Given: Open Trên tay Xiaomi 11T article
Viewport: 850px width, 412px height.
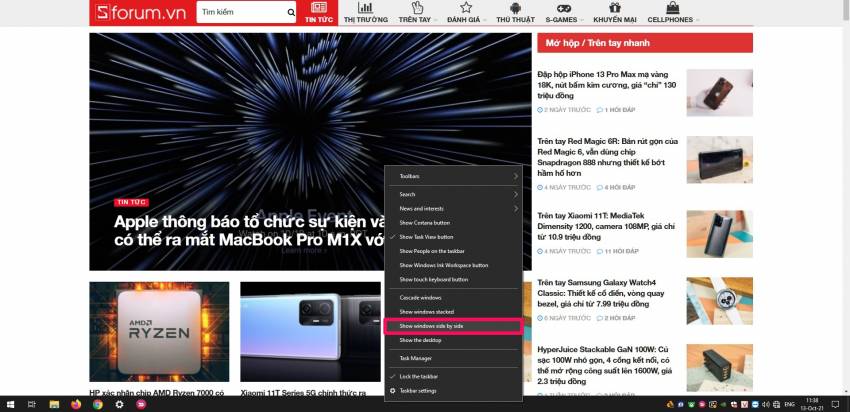Looking at the screenshot, I should point(607,227).
